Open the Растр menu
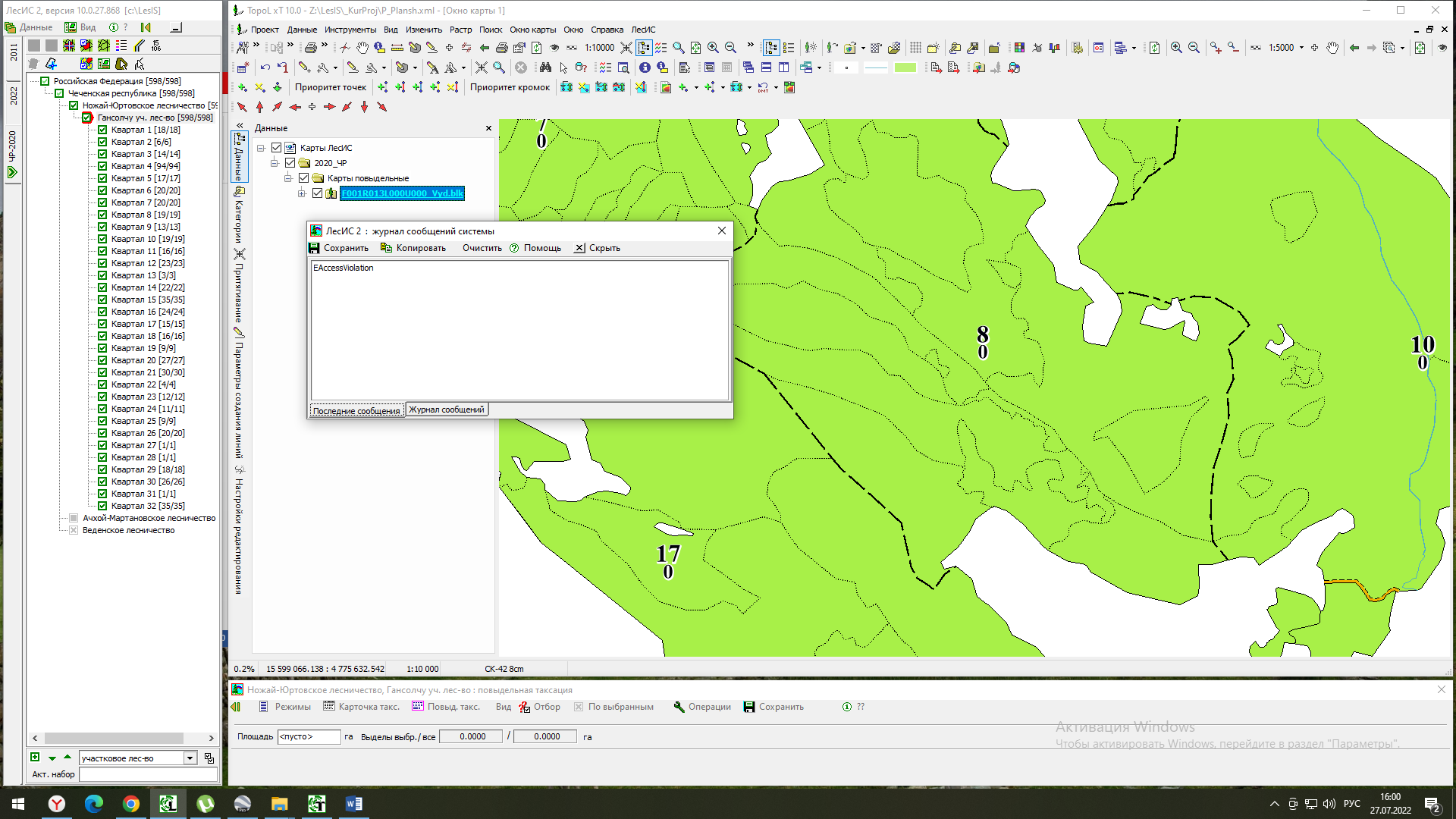 (x=460, y=30)
